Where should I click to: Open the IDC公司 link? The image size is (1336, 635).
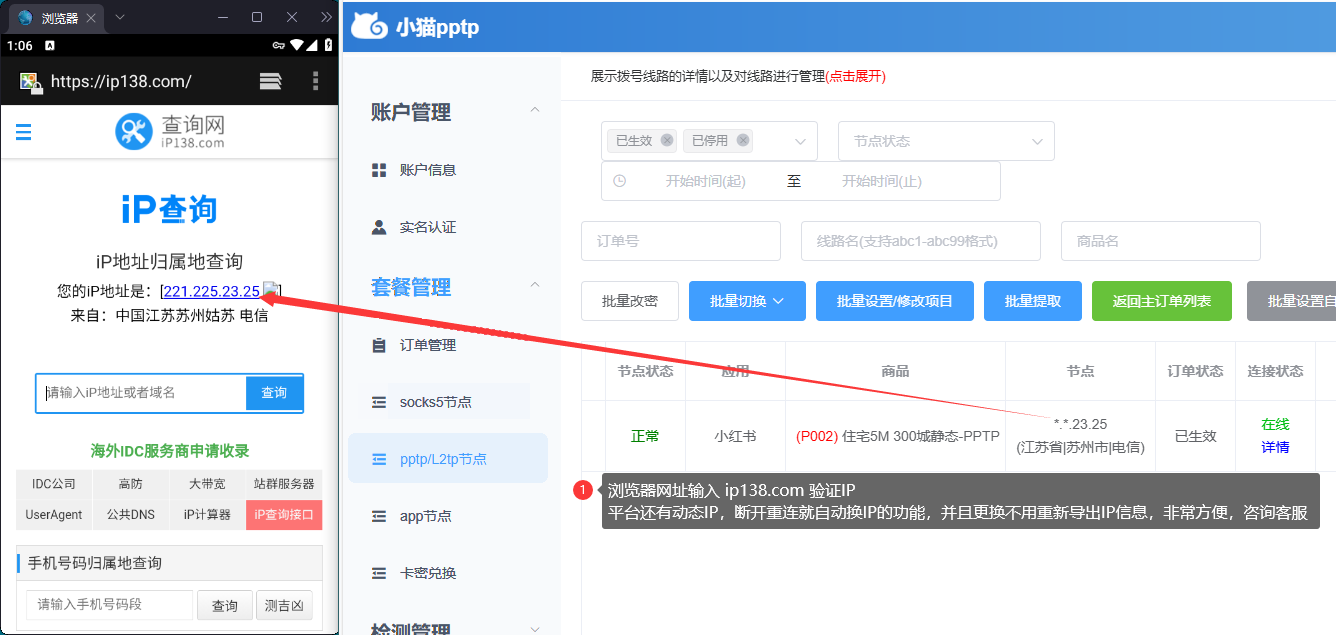(54, 484)
